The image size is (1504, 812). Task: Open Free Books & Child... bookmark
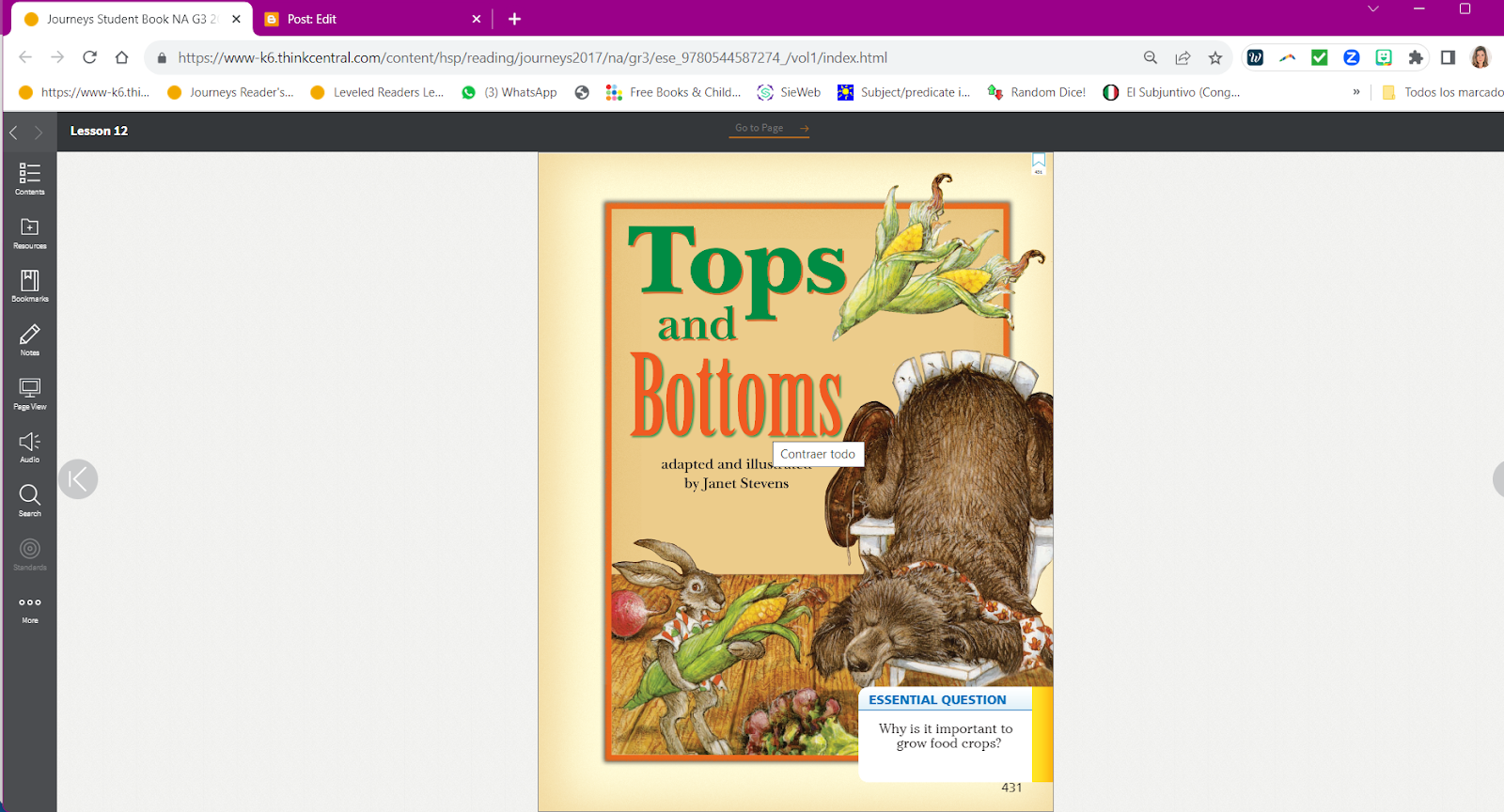[674, 92]
